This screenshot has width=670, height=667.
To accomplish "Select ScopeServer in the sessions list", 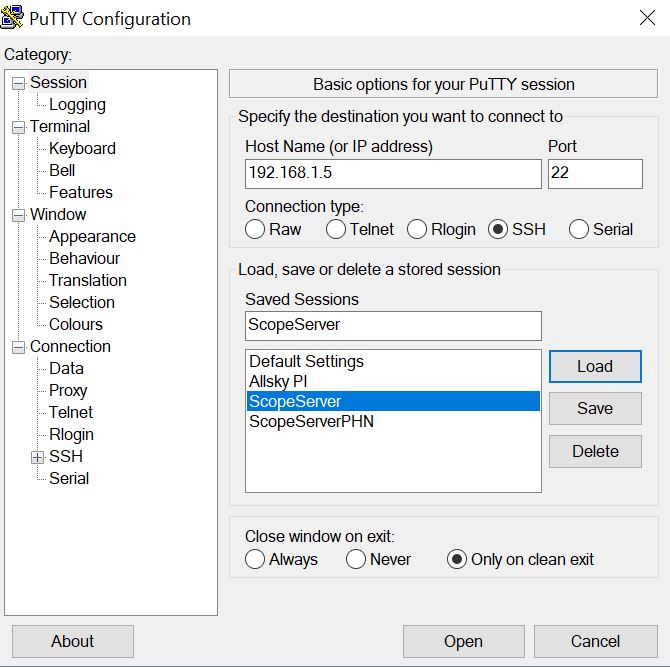I will click(393, 401).
